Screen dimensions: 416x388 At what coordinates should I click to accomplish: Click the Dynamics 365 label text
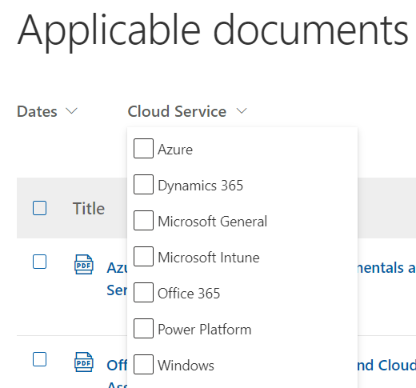click(x=200, y=185)
